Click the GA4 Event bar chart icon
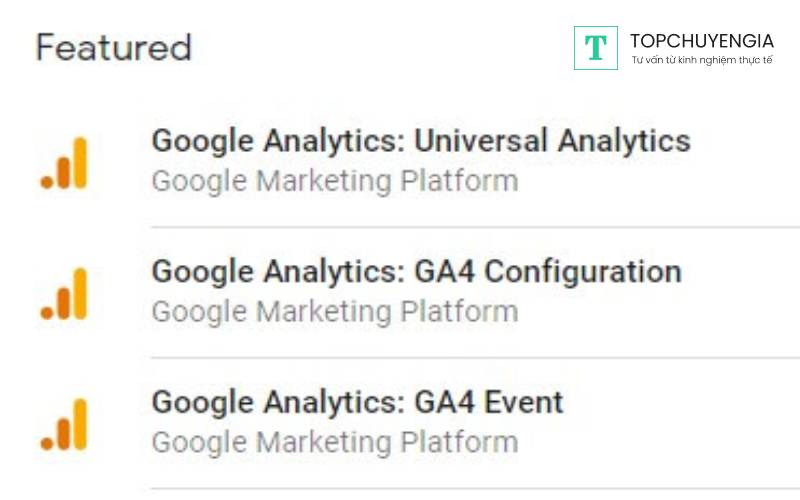800x500 pixels. point(65,424)
